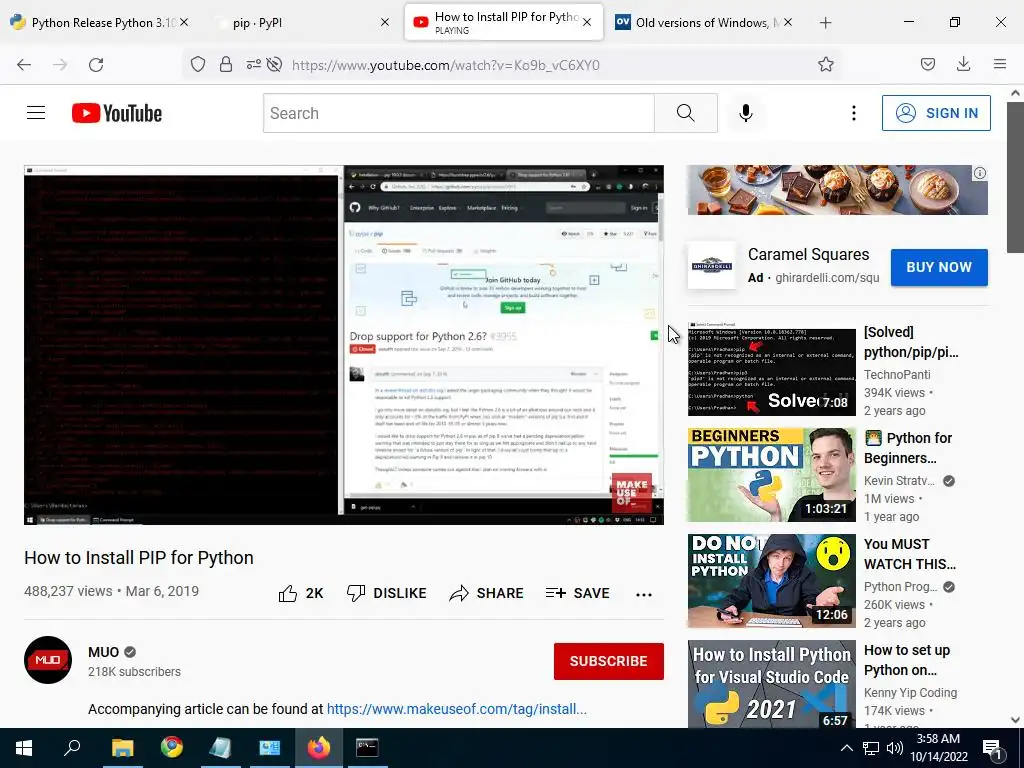Switch to the Python Release Python 3.10 tab
The image size is (1024, 768).
click(x=98, y=23)
